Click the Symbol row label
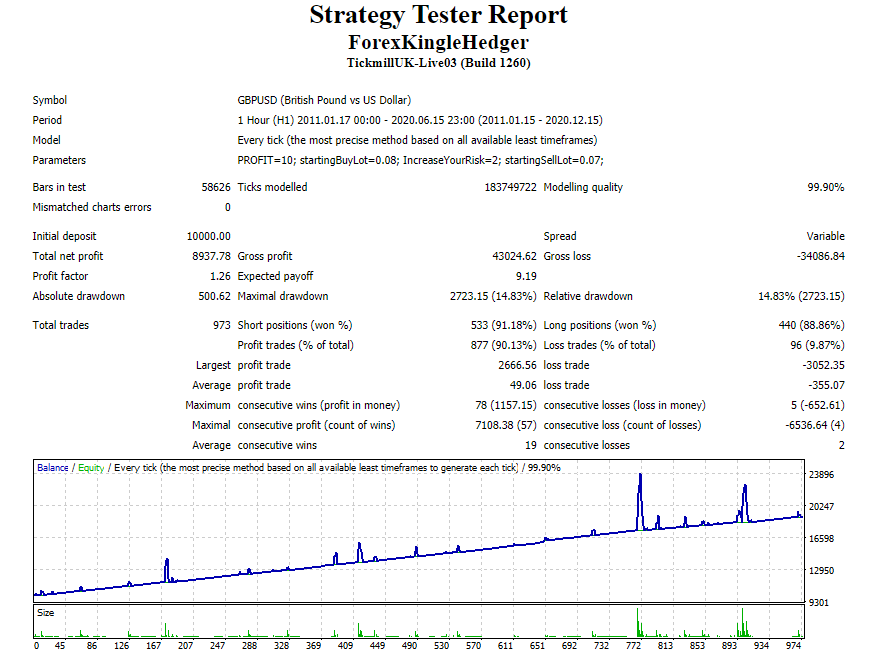 click(49, 100)
